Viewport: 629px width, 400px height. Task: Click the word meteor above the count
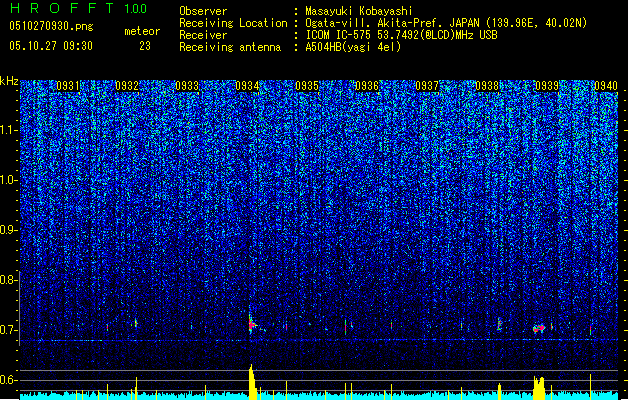(x=142, y=31)
